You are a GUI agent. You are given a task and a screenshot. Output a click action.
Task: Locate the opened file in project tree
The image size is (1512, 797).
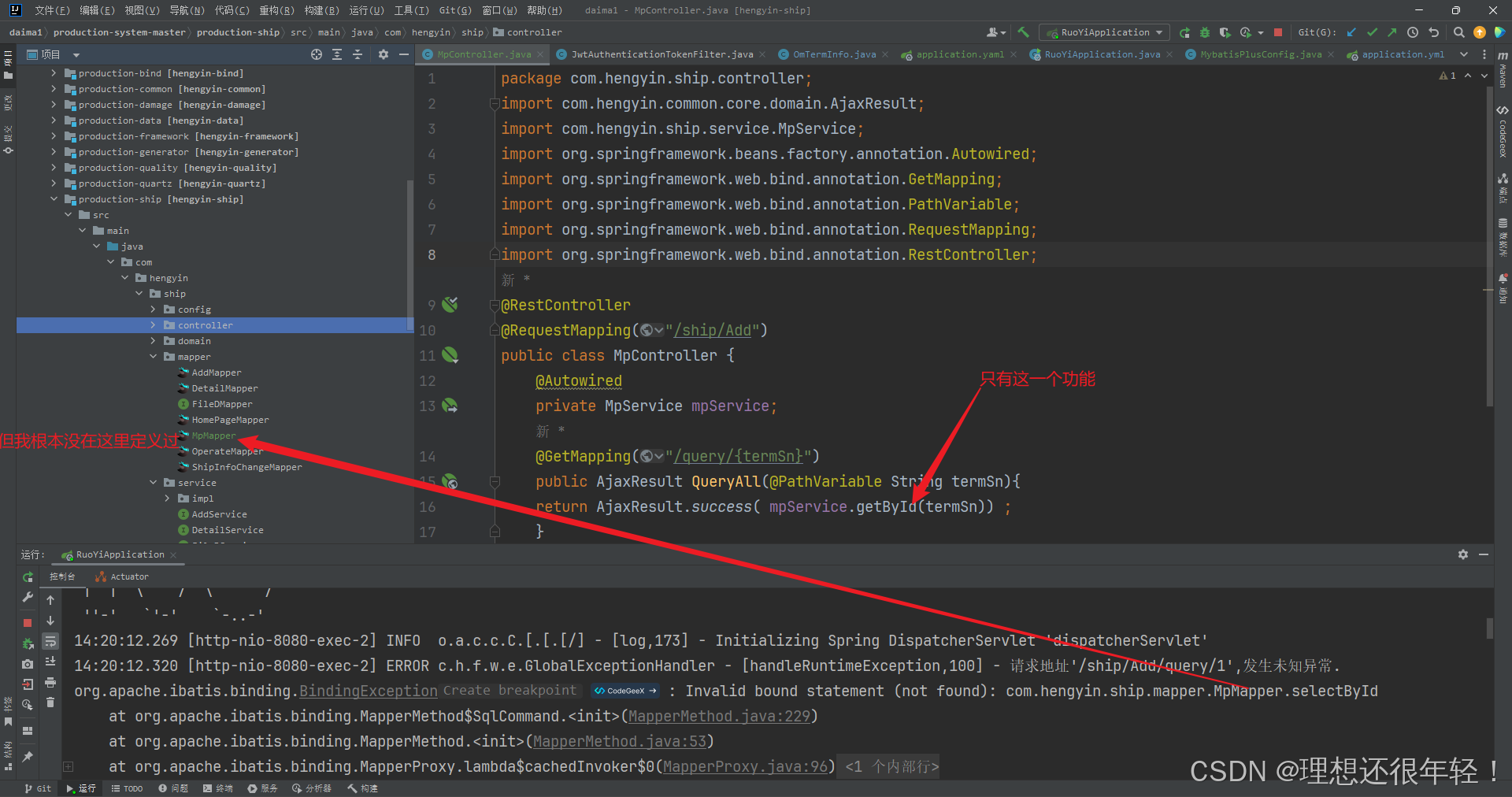pos(317,54)
